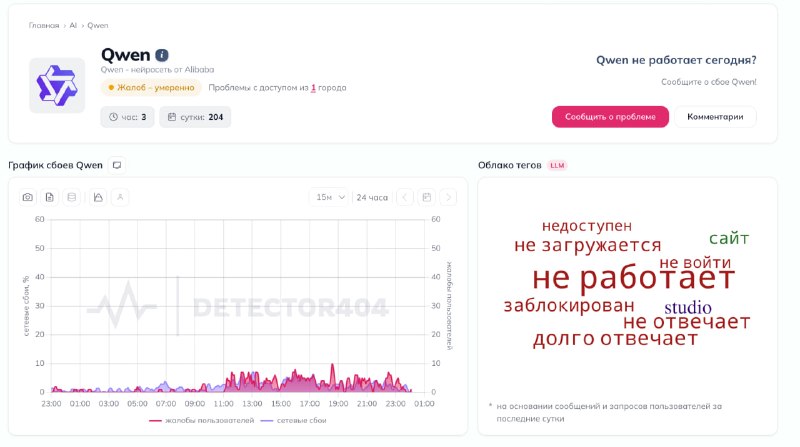Click the calendar icon in daily counter
The width and height of the screenshot is (800, 447).
click(x=172, y=117)
